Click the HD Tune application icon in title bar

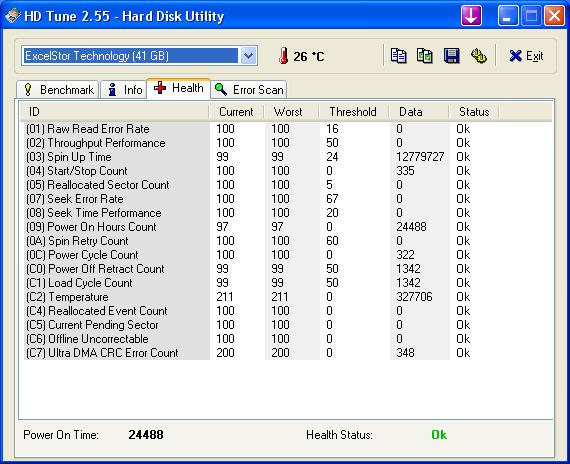click(12, 16)
